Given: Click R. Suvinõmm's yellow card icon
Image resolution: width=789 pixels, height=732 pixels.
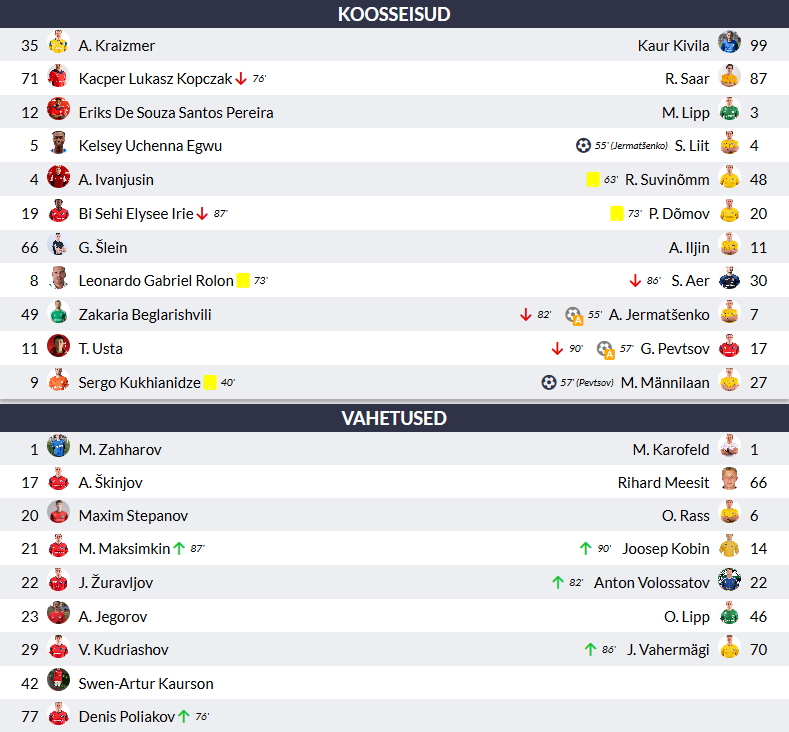Looking at the screenshot, I should point(593,180).
